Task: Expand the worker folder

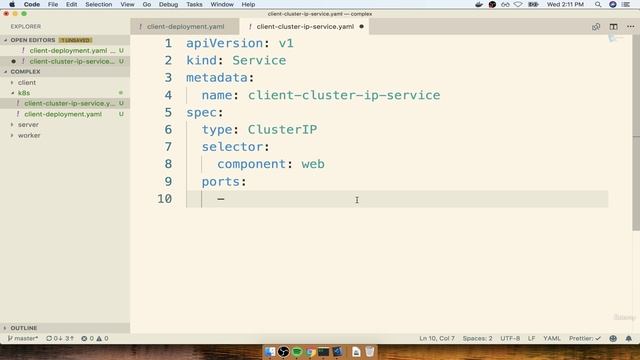Action: pyautogui.click(x=12, y=135)
